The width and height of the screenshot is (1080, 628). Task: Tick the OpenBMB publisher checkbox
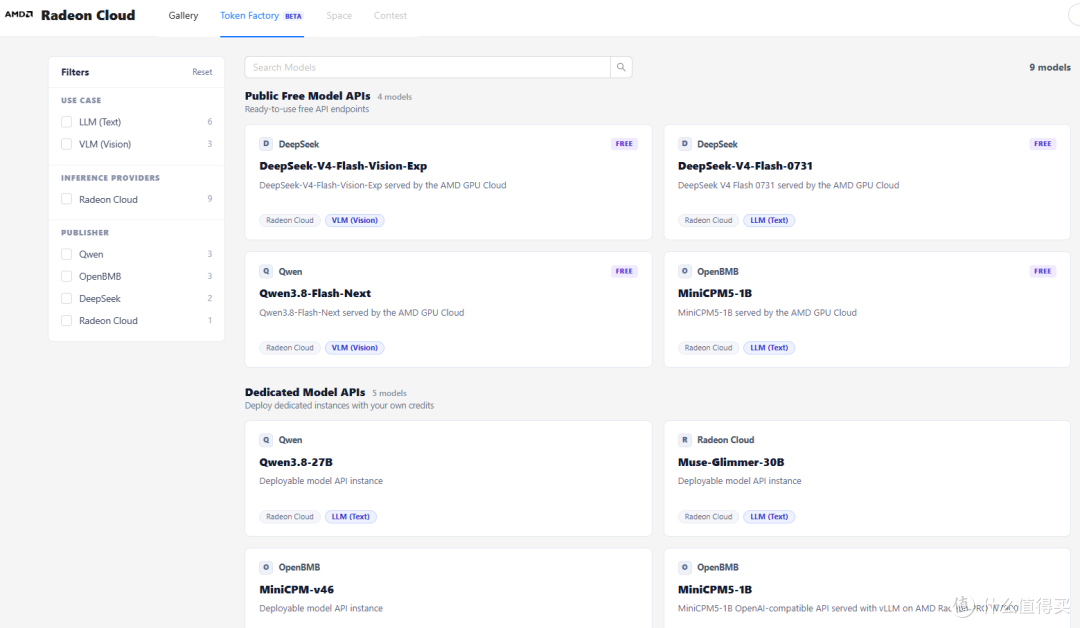pyautogui.click(x=67, y=276)
